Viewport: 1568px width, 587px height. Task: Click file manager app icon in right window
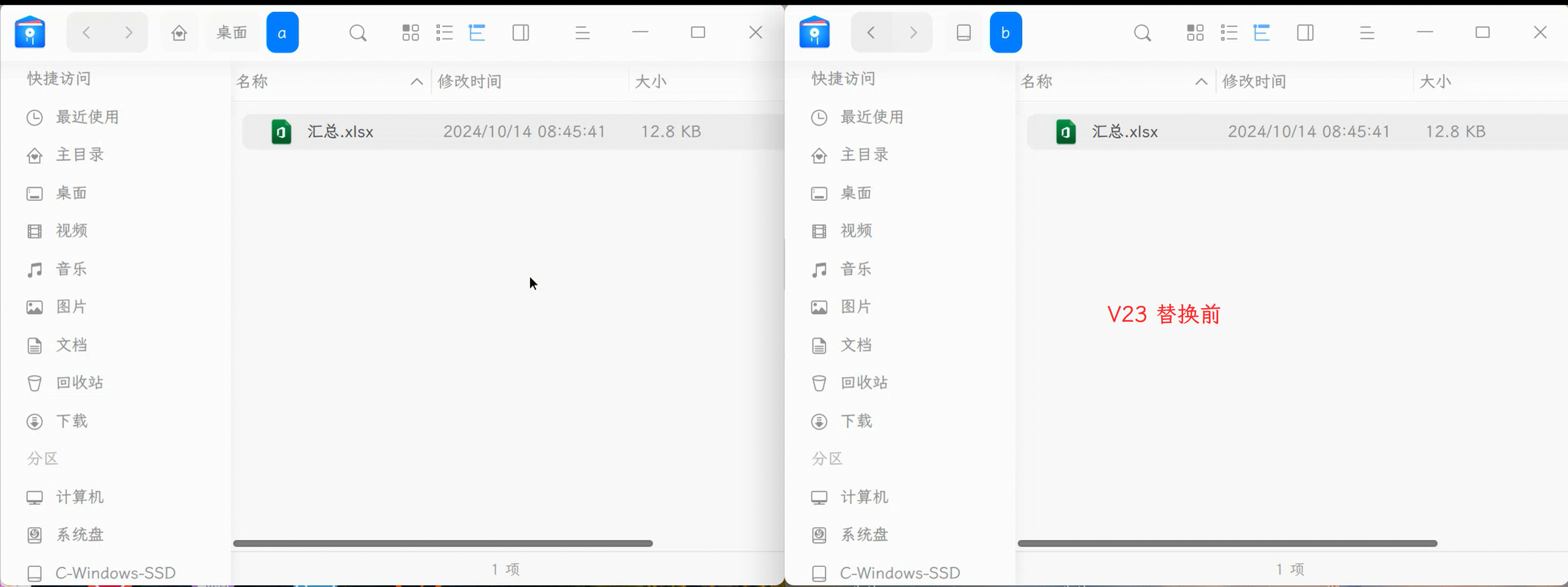[x=814, y=32]
